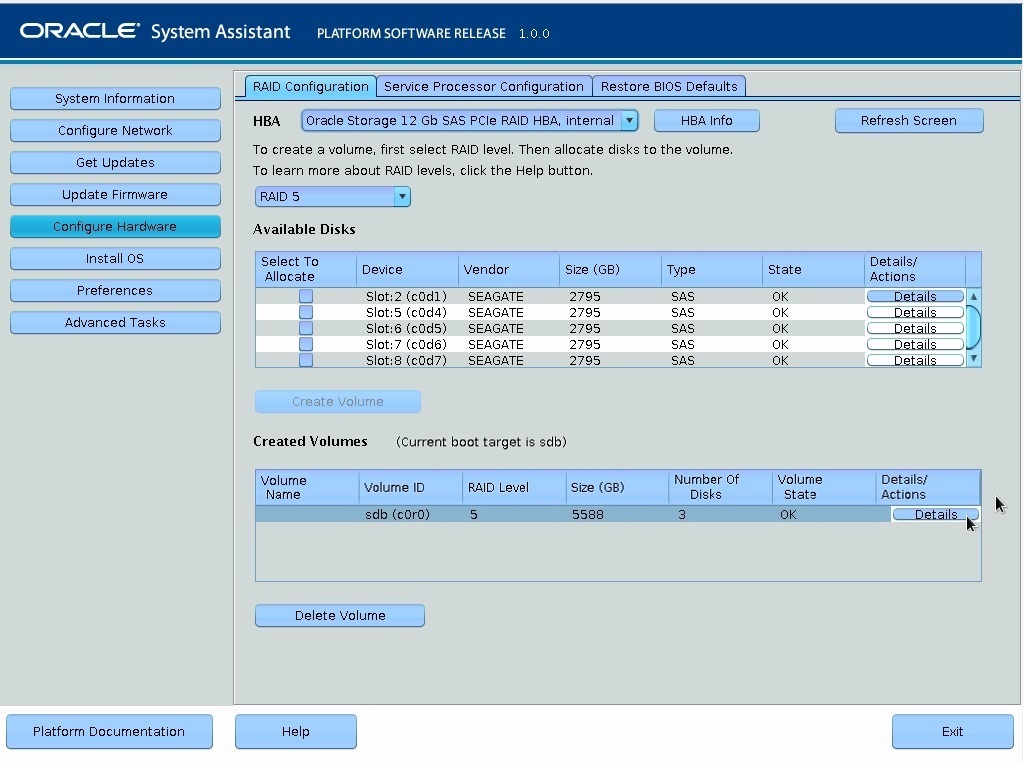
Task: View Details for disk Slot:2
Action: [913, 295]
